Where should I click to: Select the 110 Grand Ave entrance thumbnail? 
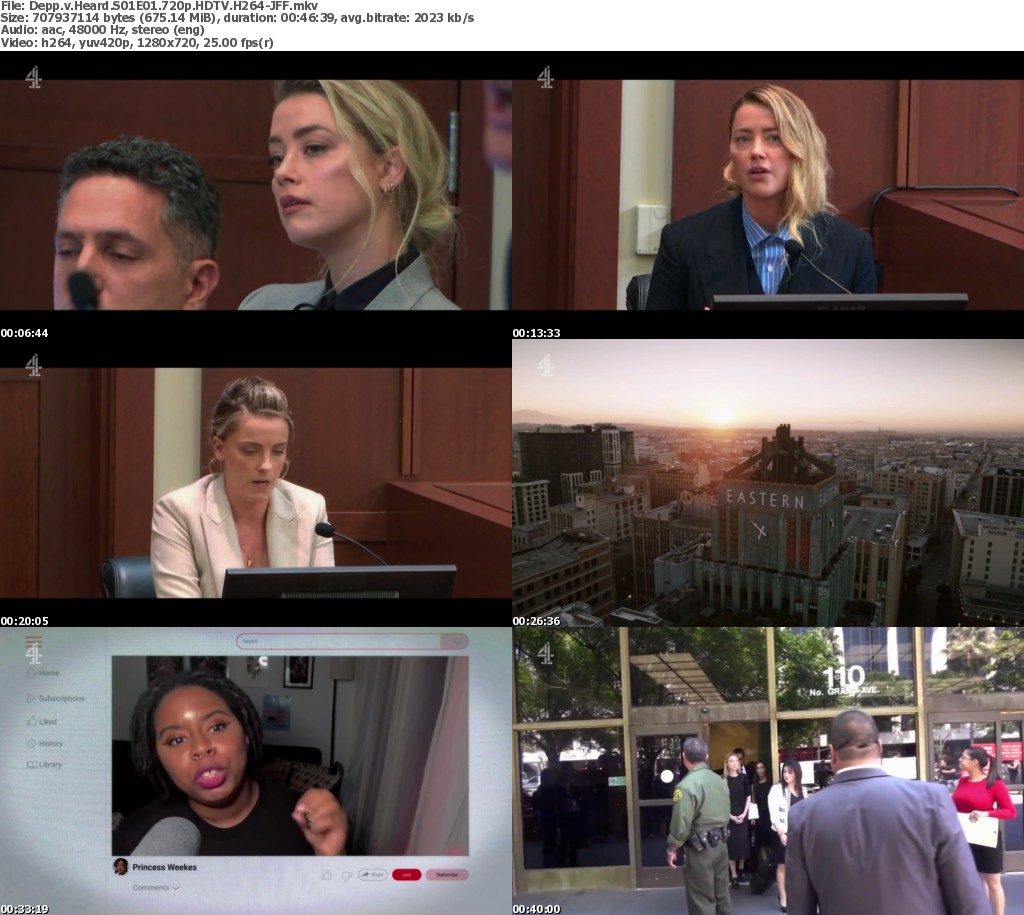(768, 771)
